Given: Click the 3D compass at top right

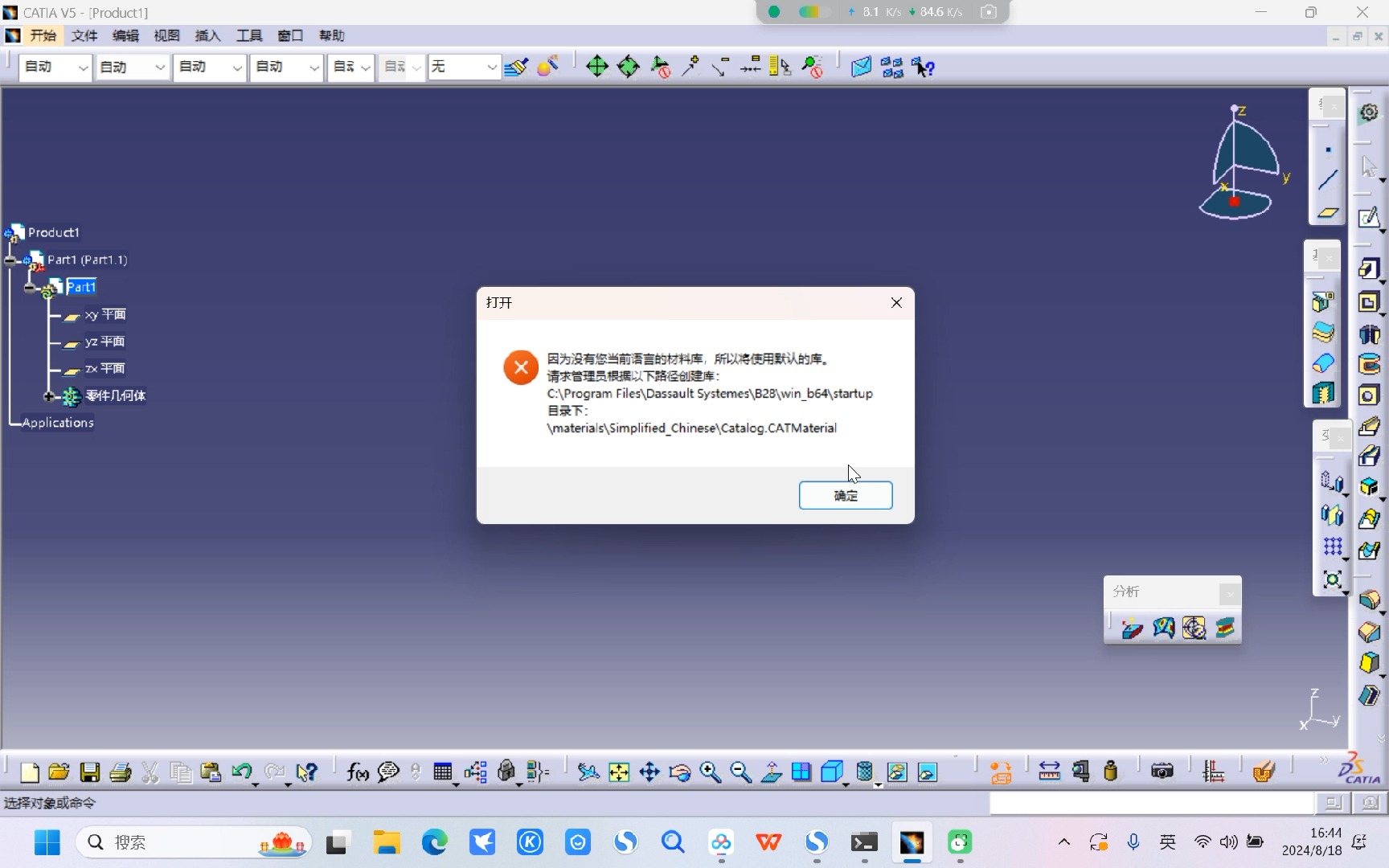Looking at the screenshot, I should tap(1242, 163).
